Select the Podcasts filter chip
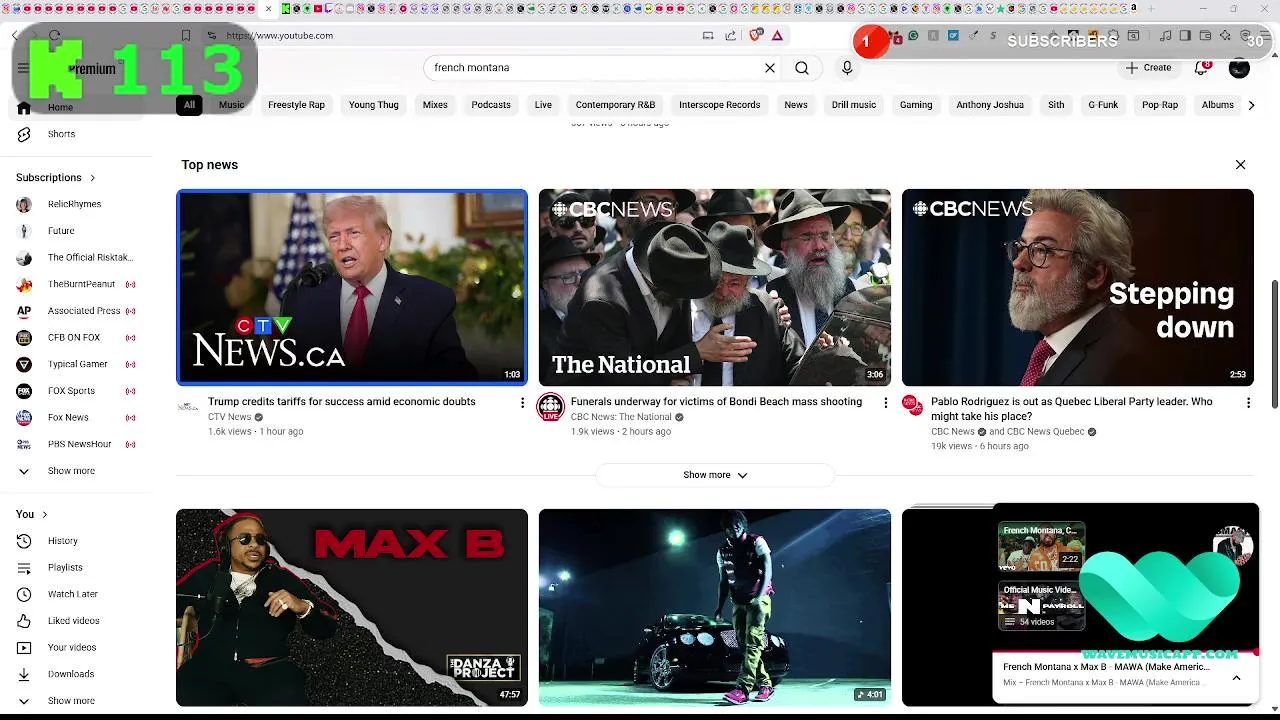This screenshot has height=720, width=1280. (491, 105)
